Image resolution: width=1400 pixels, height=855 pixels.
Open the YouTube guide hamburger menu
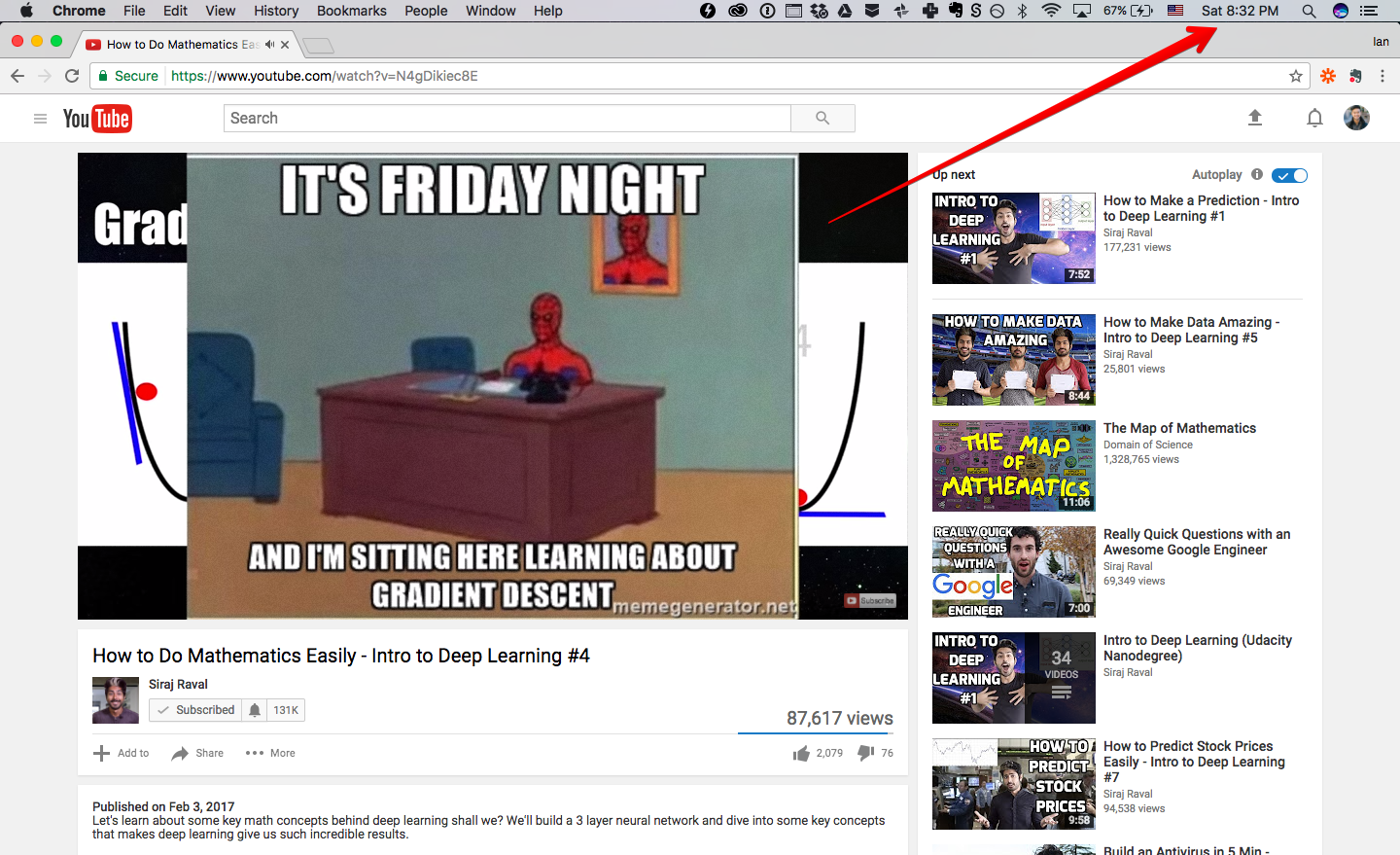pyautogui.click(x=40, y=119)
